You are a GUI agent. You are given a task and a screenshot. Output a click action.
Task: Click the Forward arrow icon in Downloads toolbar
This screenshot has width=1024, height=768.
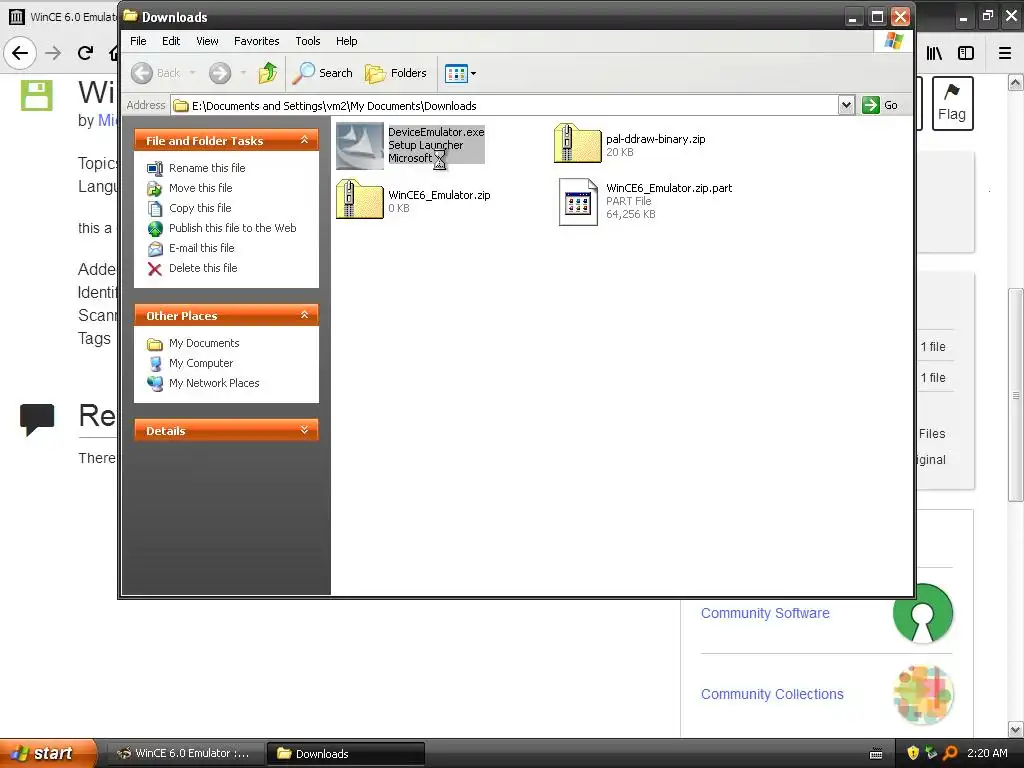pos(220,73)
